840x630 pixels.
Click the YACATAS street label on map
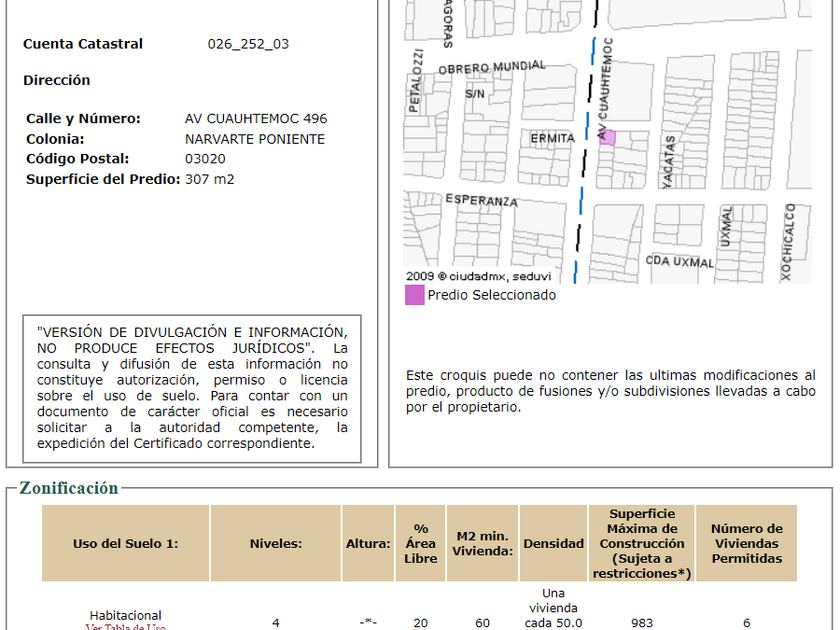669,162
